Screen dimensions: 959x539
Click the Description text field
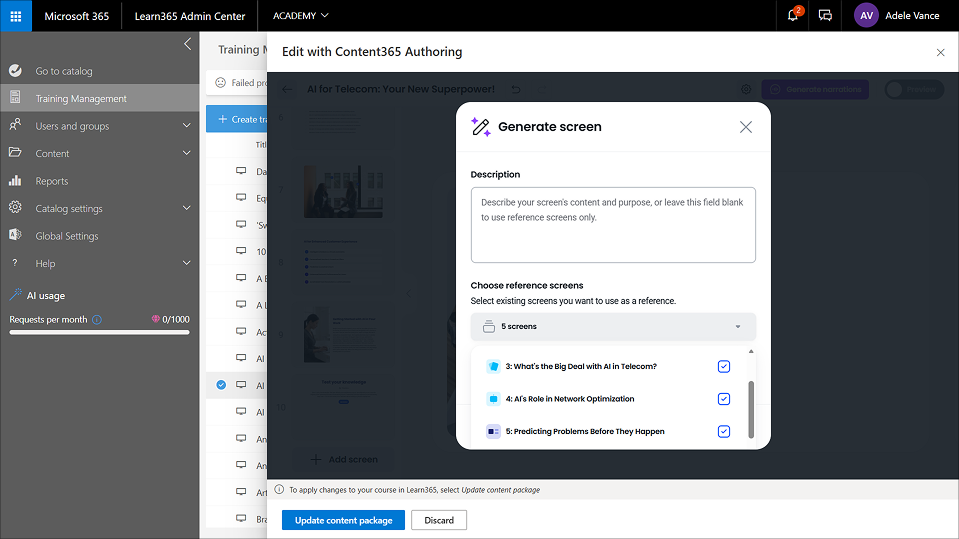pos(613,225)
